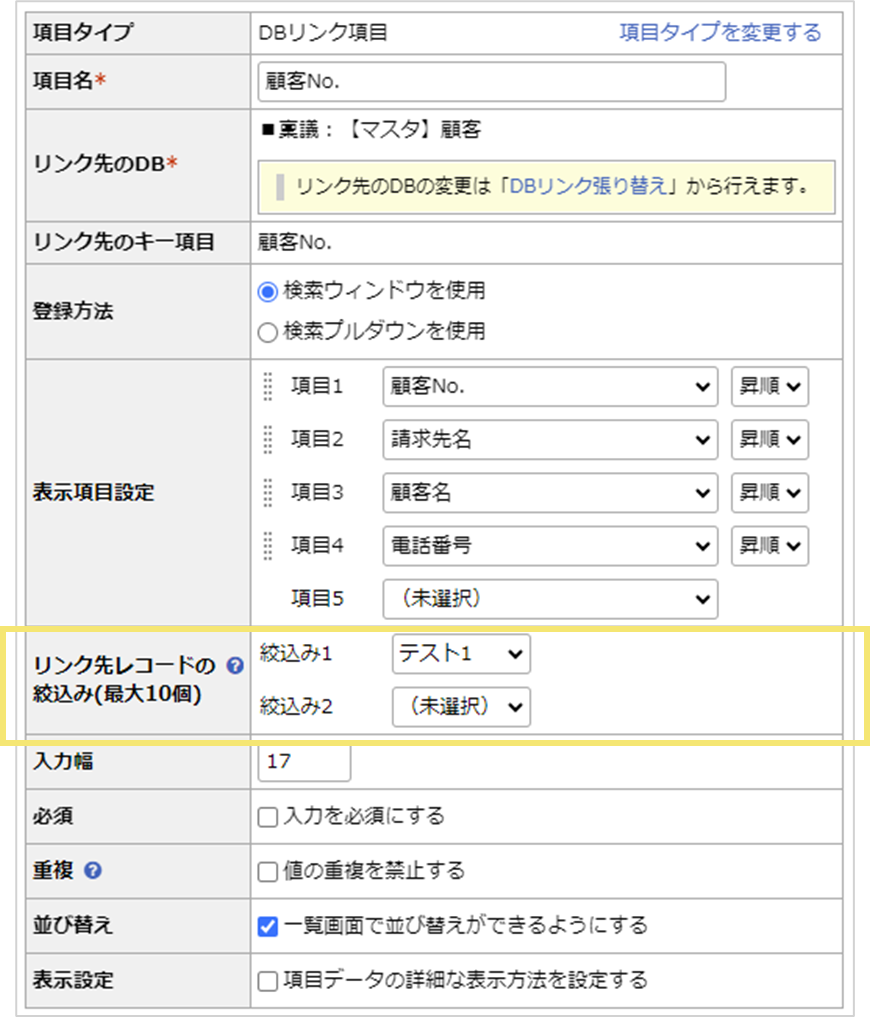Click the drag handle beside 項目4
870x1017 pixels.
(x=265, y=546)
